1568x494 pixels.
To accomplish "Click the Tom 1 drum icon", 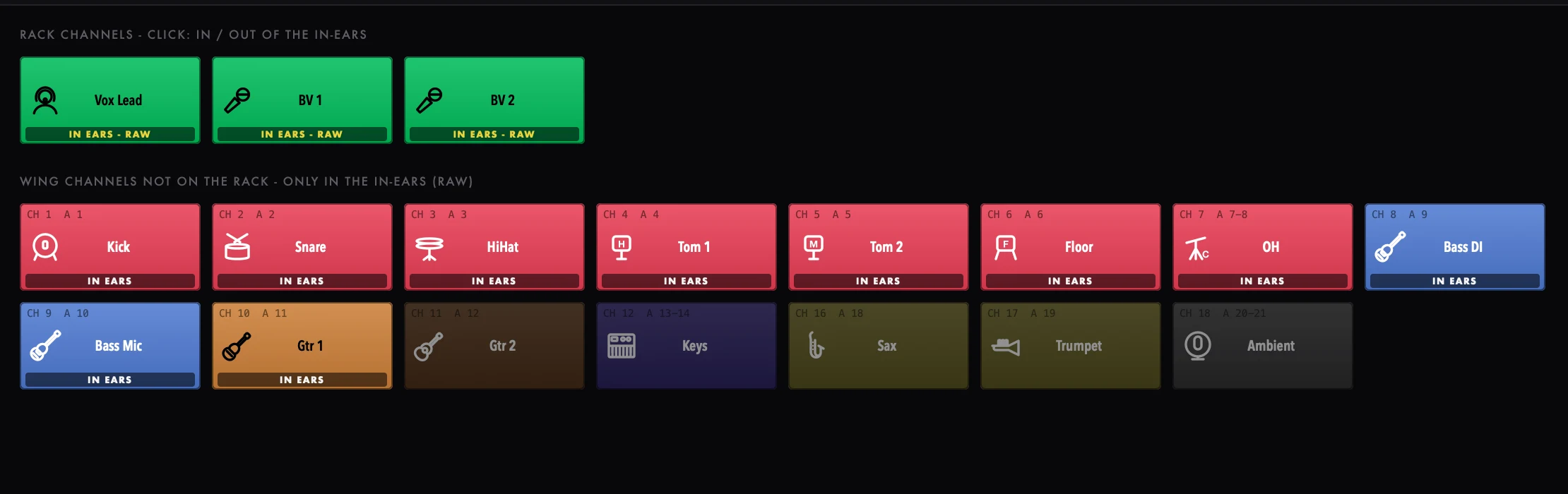I will click(622, 248).
